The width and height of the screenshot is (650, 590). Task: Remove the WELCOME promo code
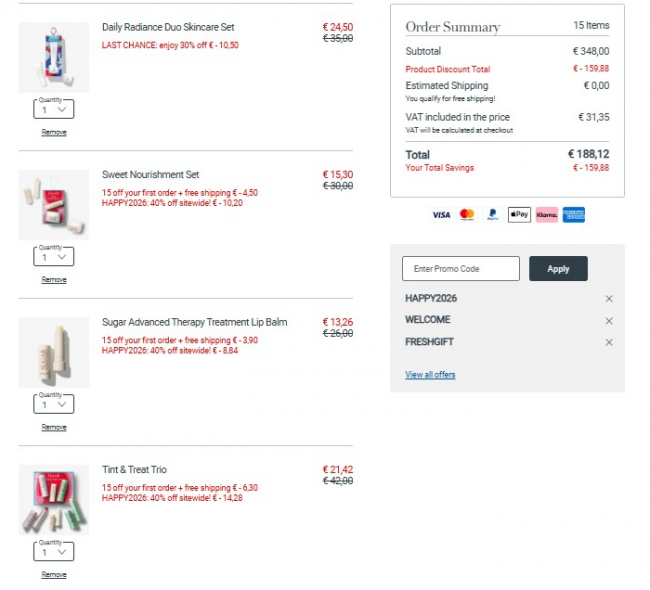pyautogui.click(x=609, y=321)
